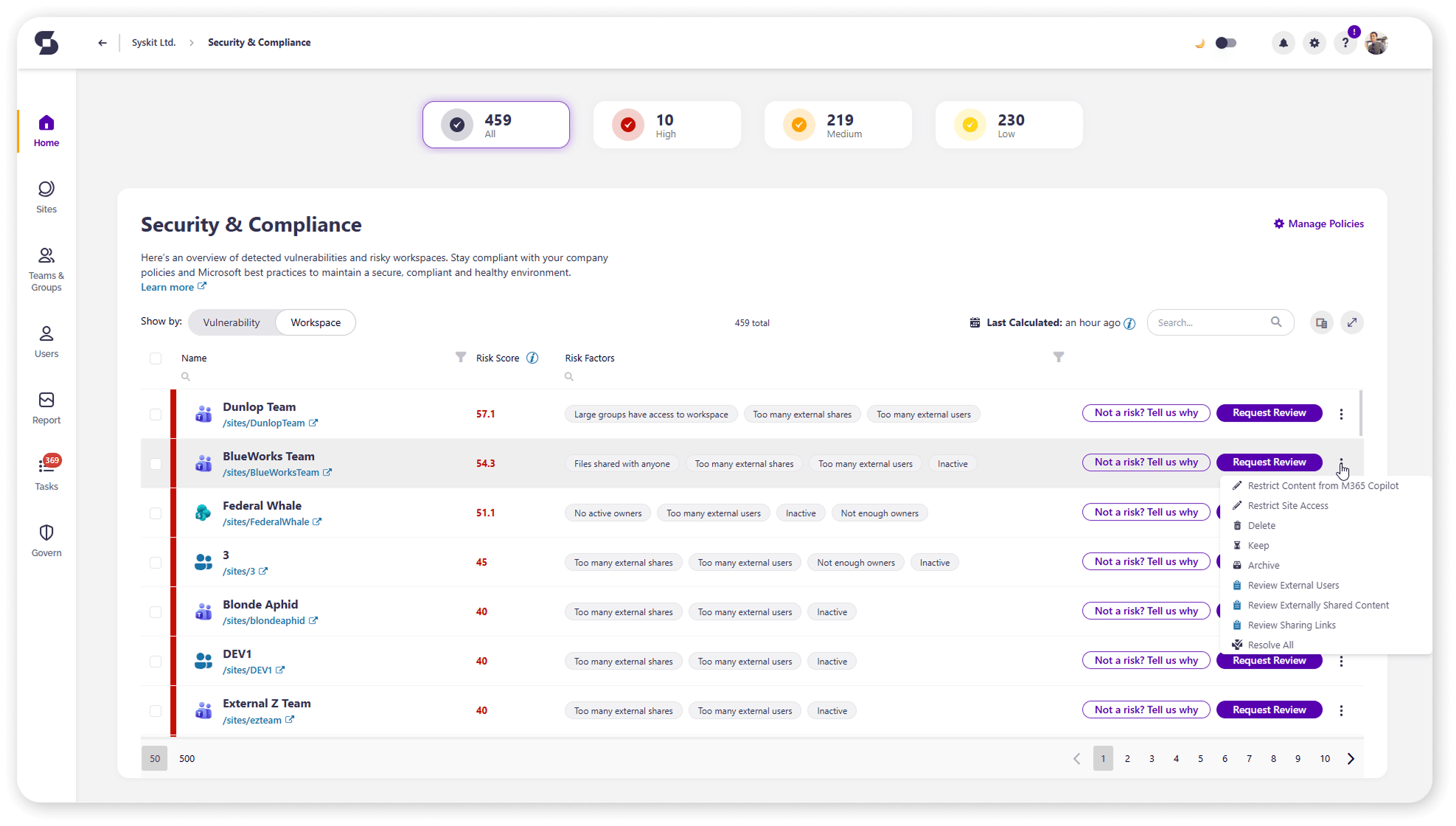Click the Search input field
The width and height of the screenshot is (1456, 826).
click(x=1209, y=322)
